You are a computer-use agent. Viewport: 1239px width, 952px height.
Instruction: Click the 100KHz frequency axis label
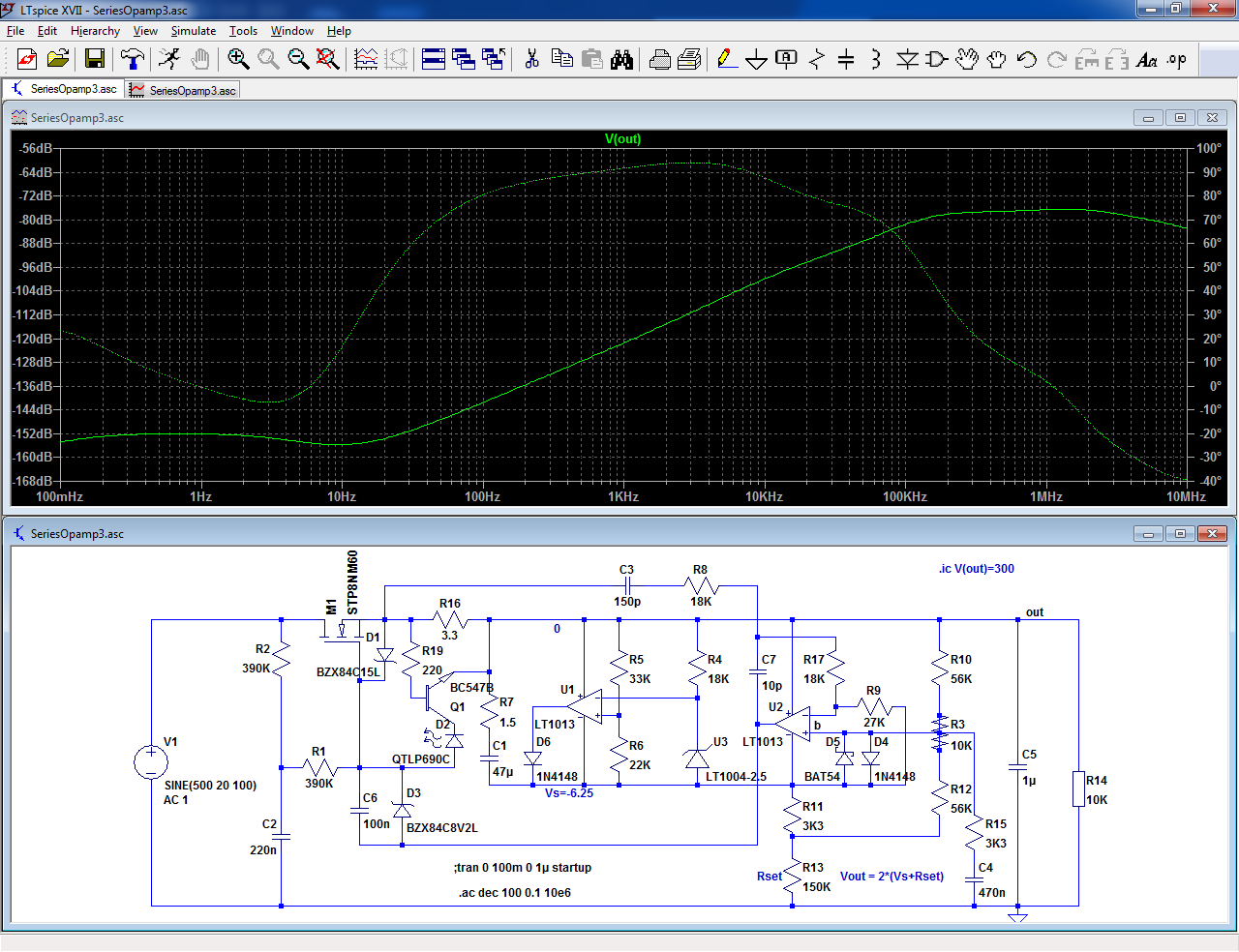905,496
